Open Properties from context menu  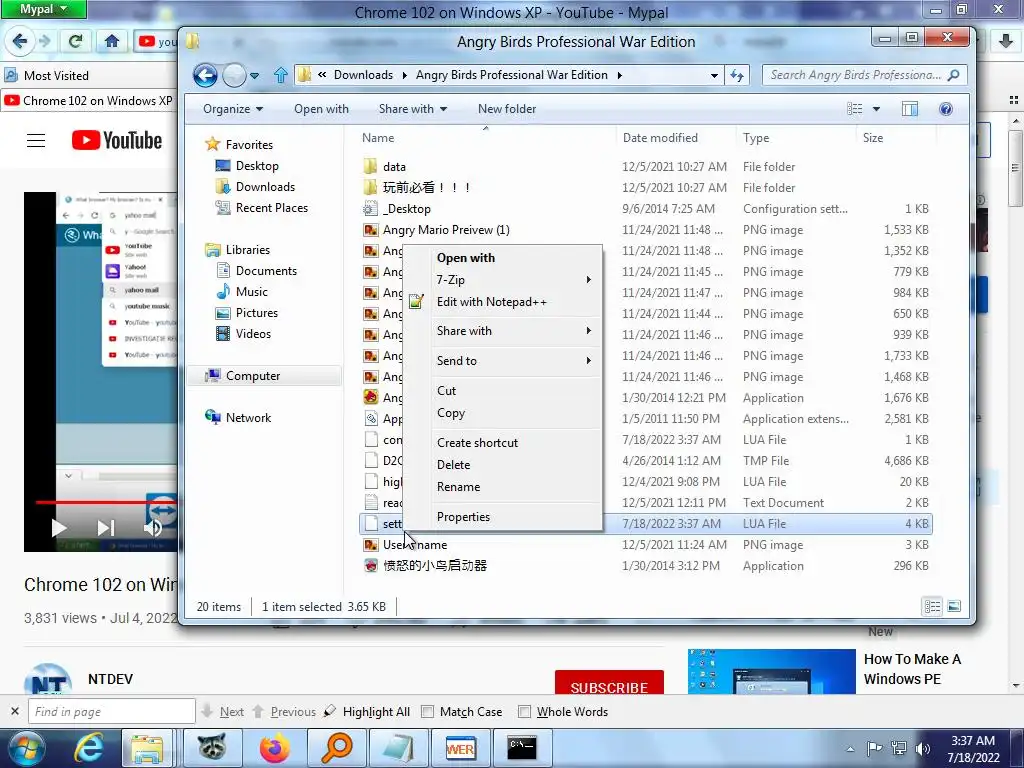click(x=515, y=517)
